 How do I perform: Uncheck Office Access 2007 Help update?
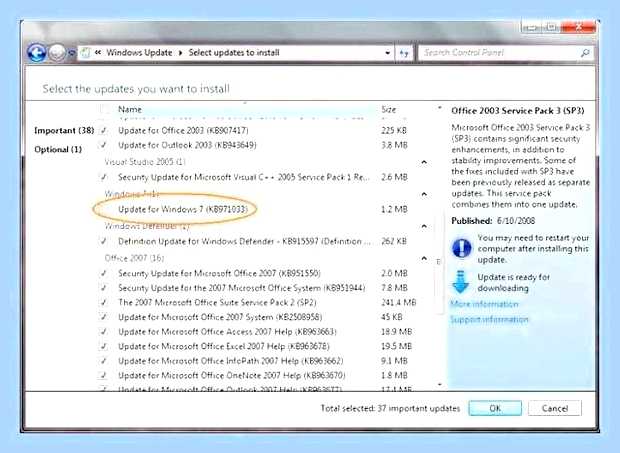click(104, 332)
